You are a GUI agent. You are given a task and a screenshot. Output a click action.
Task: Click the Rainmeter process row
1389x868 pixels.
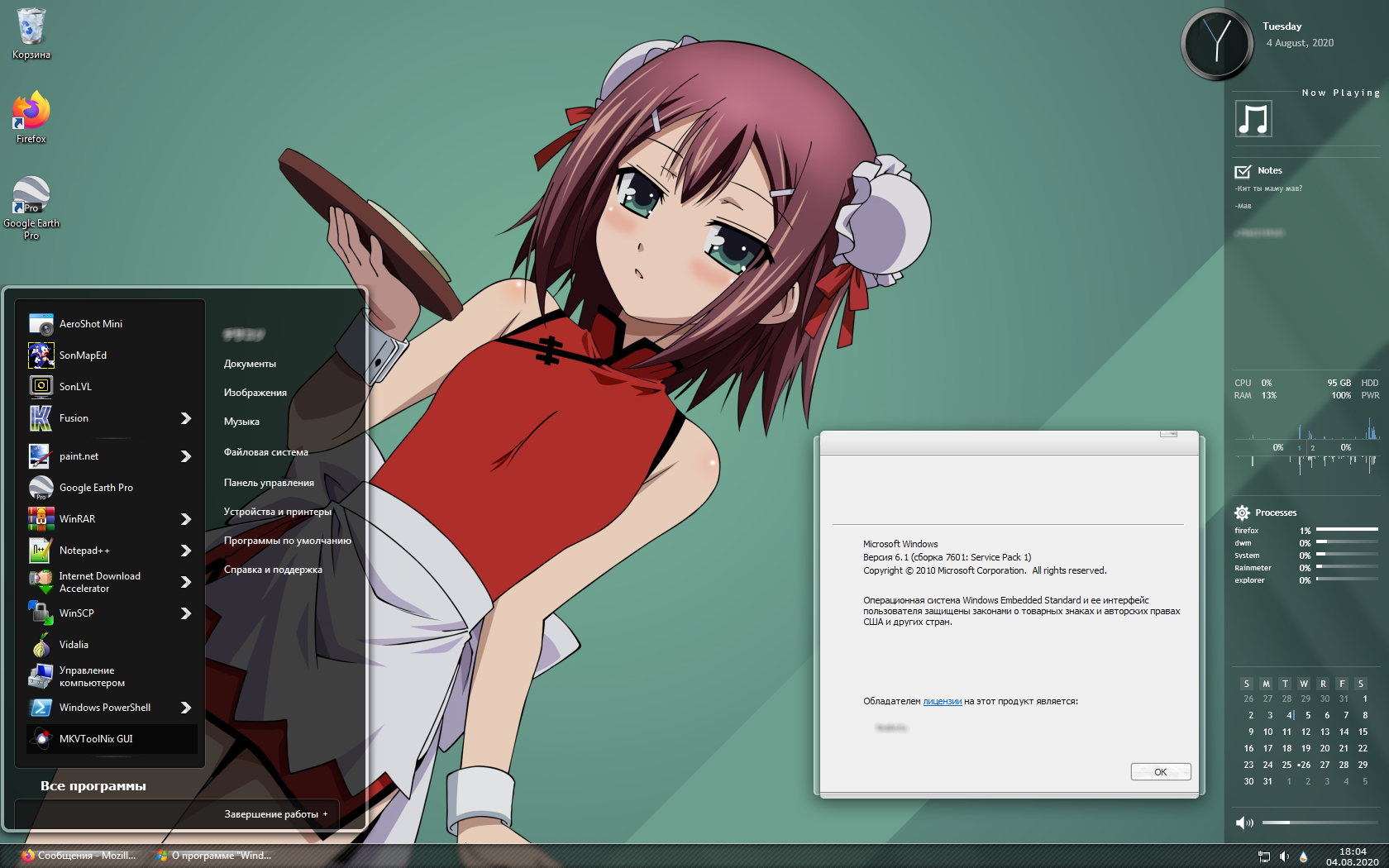pyautogui.click(x=1306, y=568)
